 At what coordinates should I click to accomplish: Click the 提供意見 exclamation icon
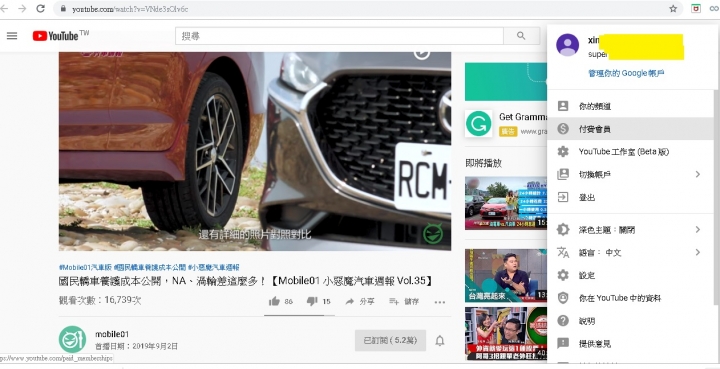point(562,343)
